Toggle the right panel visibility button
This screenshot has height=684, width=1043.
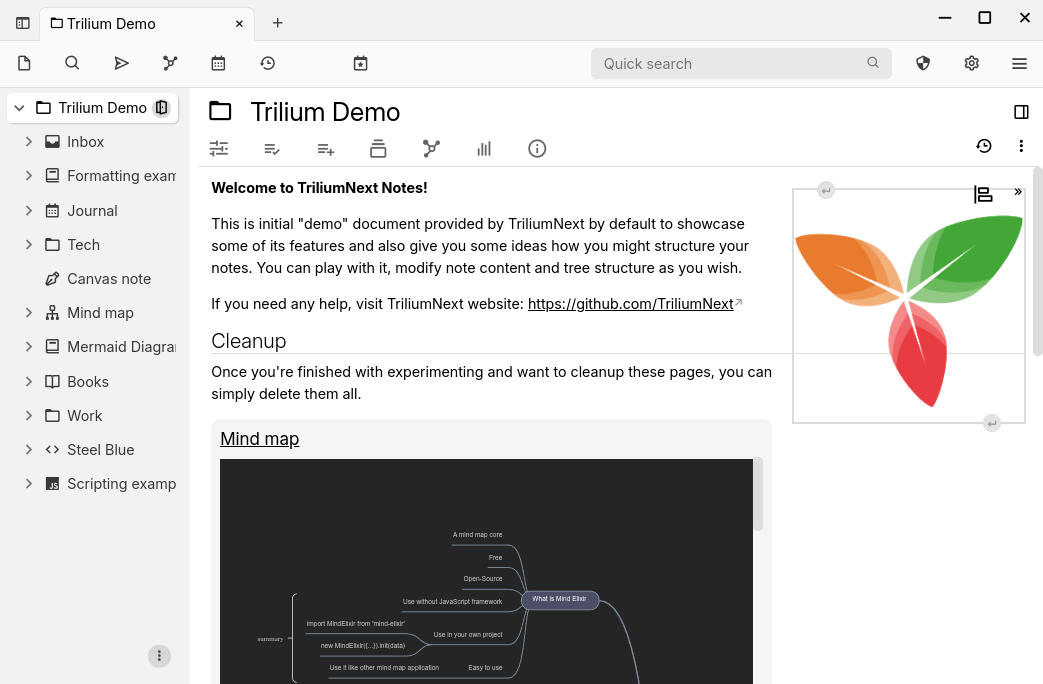point(1021,112)
